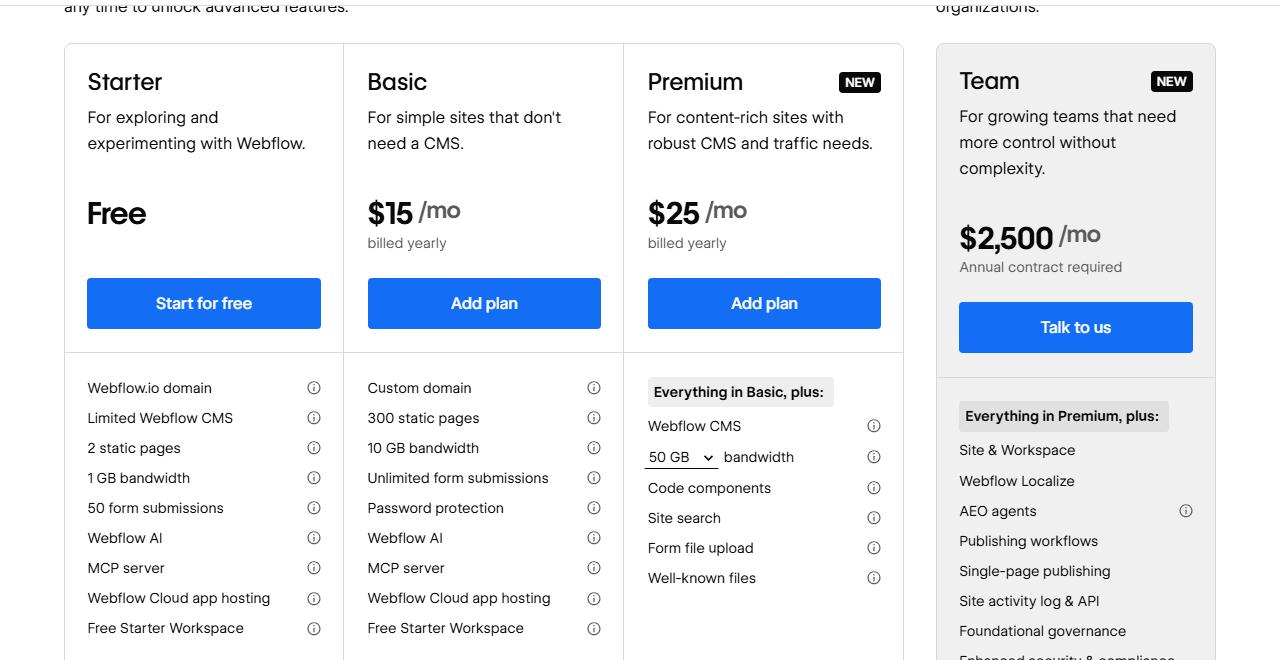Click info icon next to AEO agents
Screen dimensions: 1280x660
pos(1186,511)
